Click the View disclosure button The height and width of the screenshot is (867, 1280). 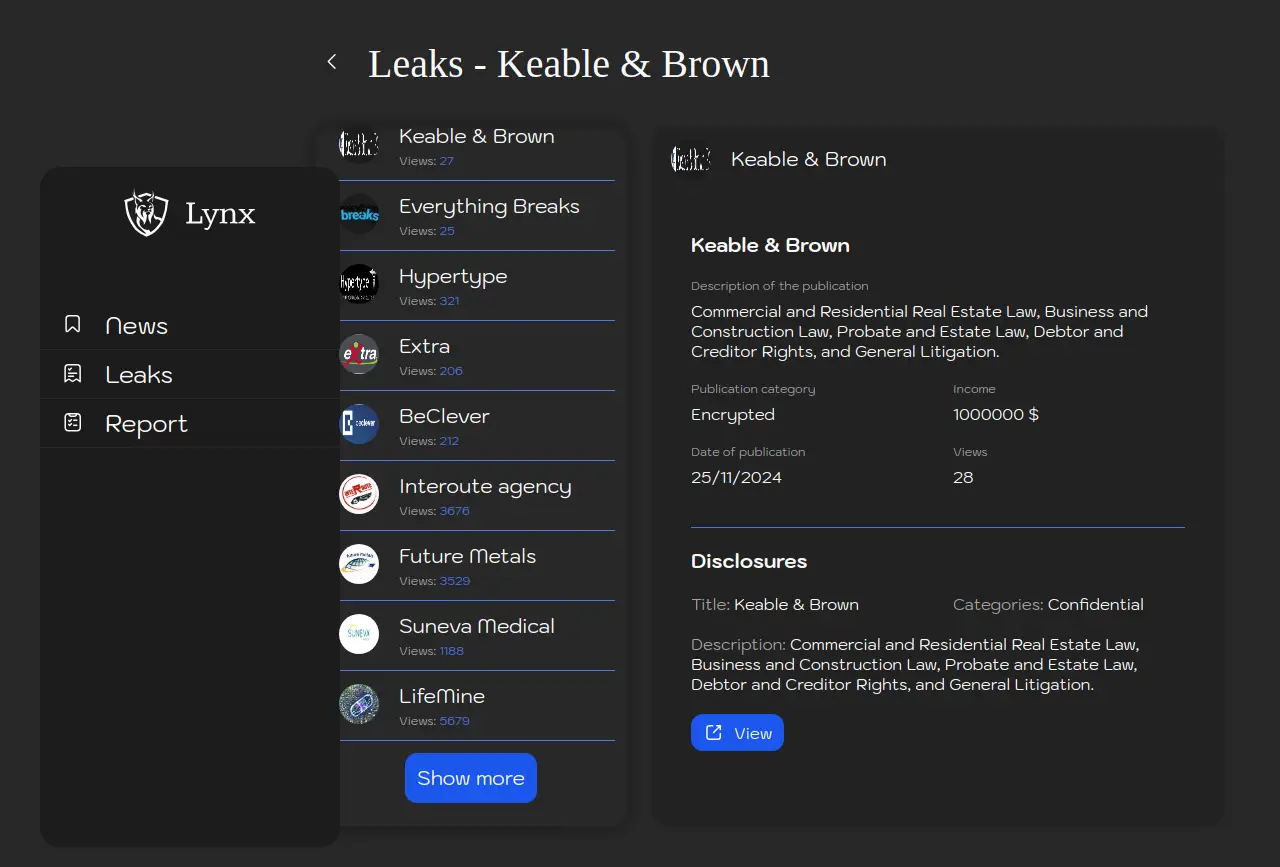pyautogui.click(x=737, y=733)
